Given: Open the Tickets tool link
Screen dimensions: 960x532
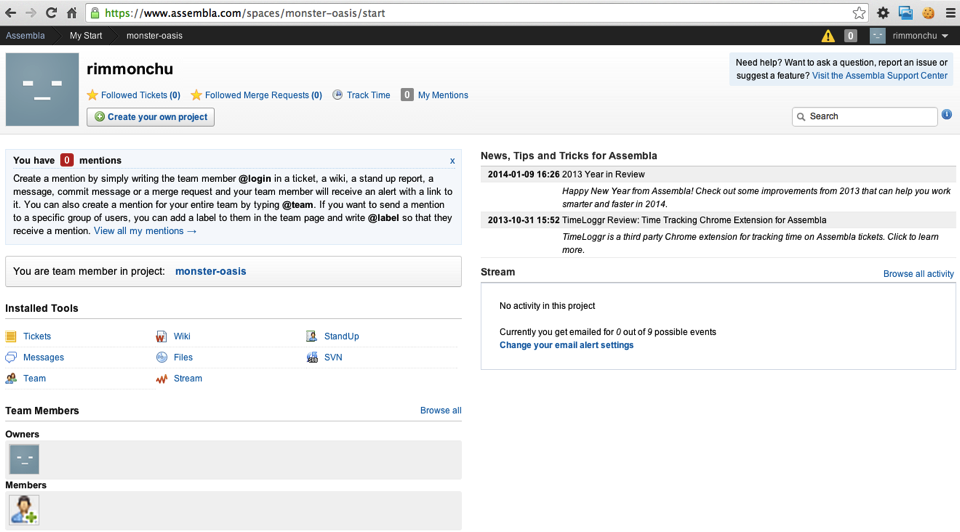Looking at the screenshot, I should pos(37,336).
